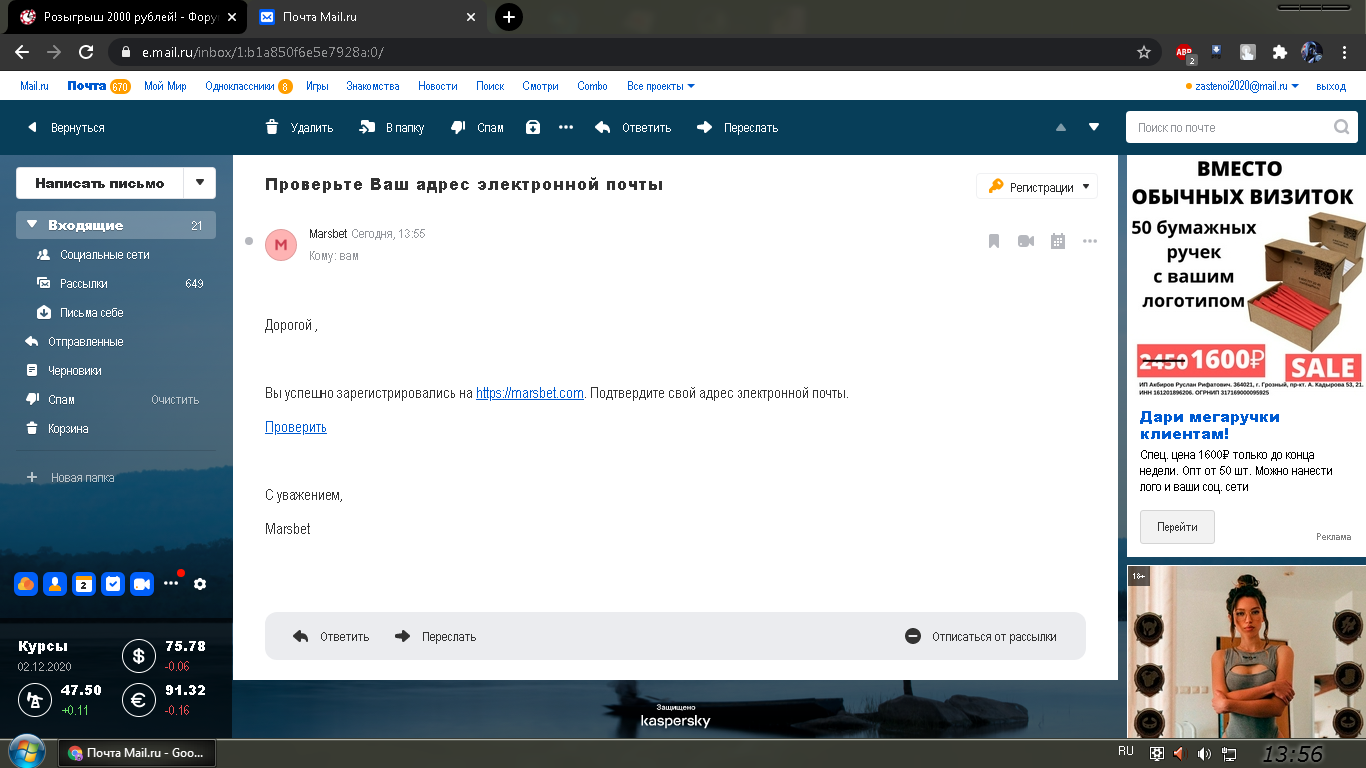Click the sidebar three-dots more apps icon
The image size is (1366, 768).
171,583
